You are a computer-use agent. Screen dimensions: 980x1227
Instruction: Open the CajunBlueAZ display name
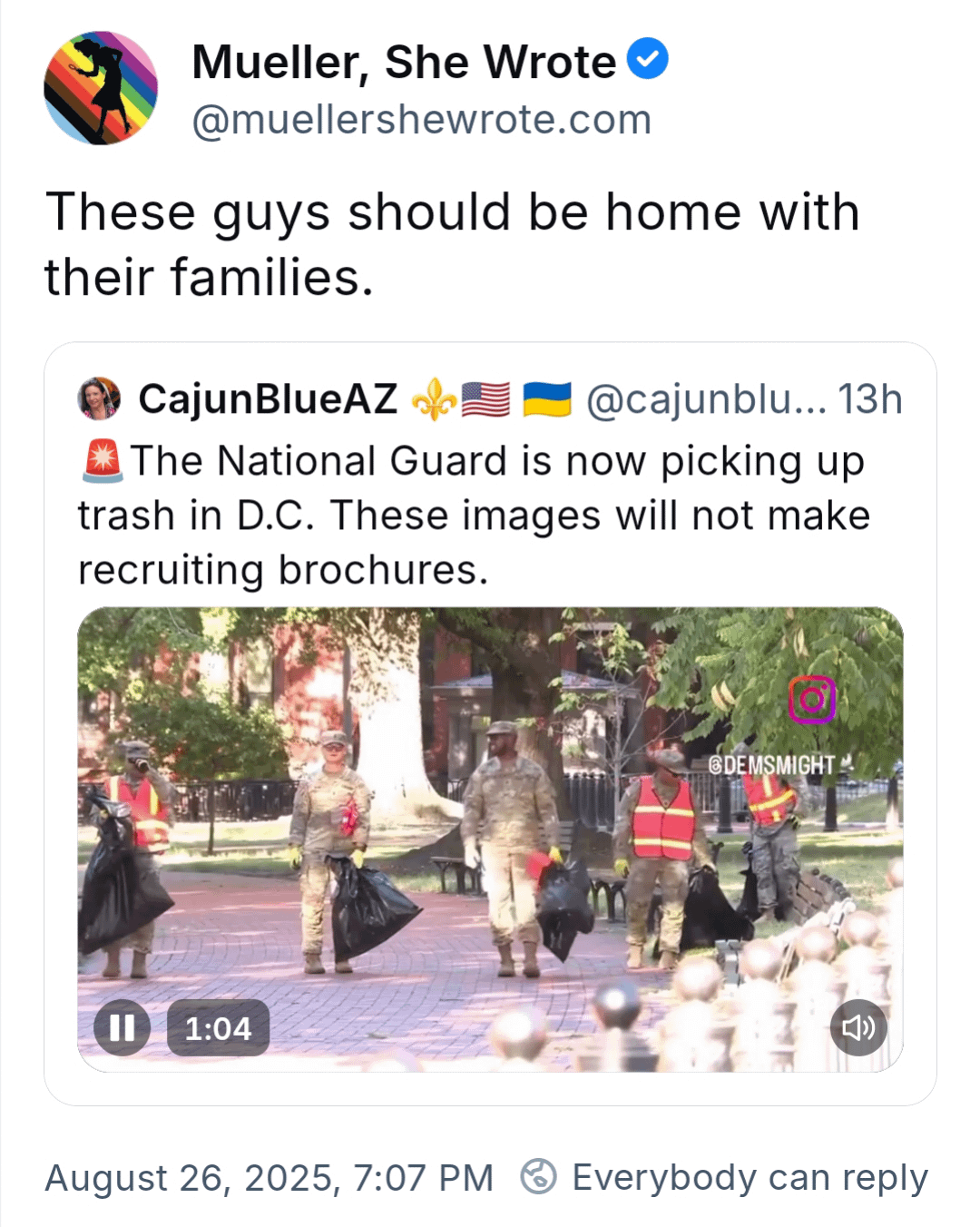pos(268,399)
